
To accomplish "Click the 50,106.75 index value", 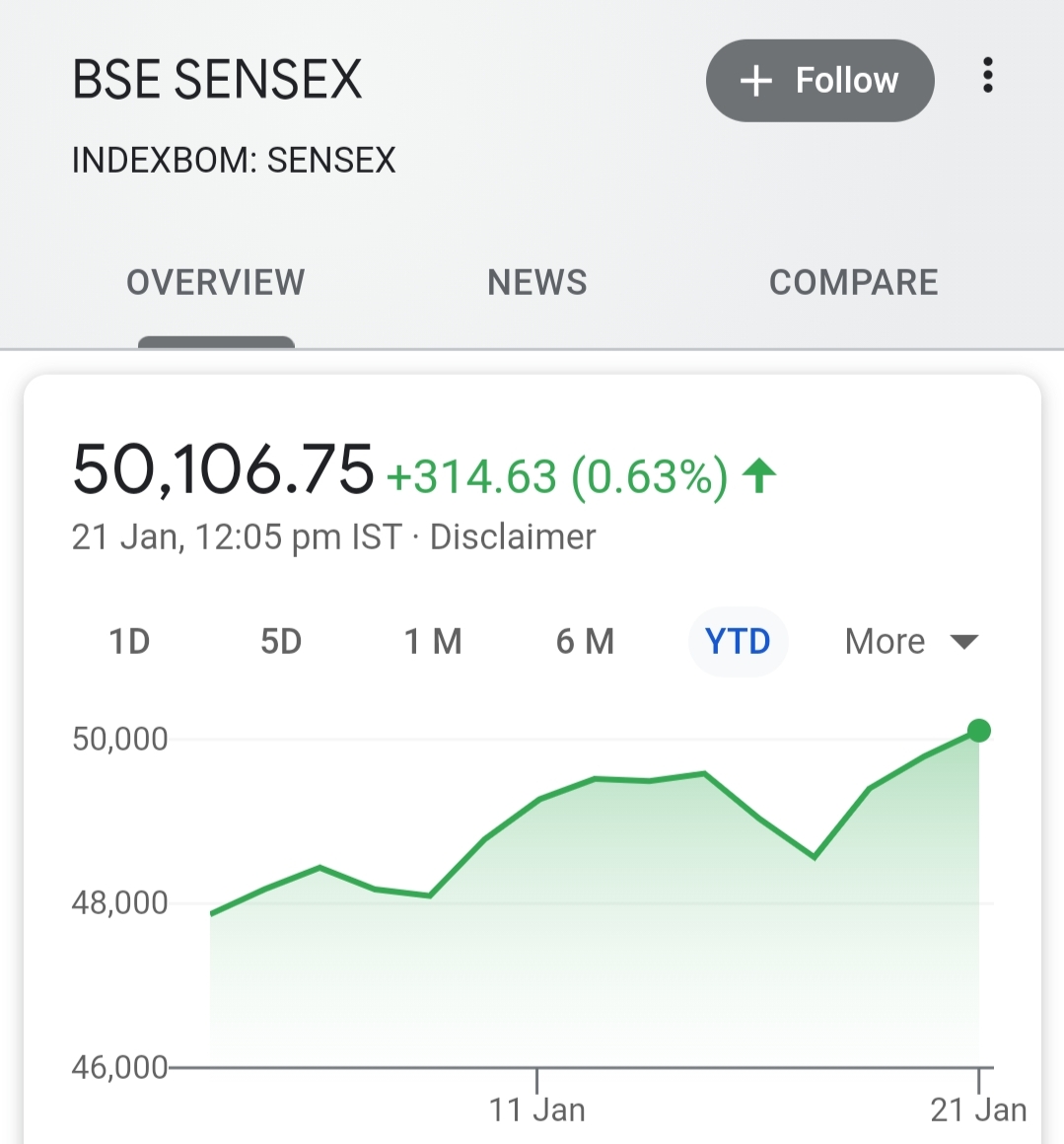I will pyautogui.click(x=223, y=469).
